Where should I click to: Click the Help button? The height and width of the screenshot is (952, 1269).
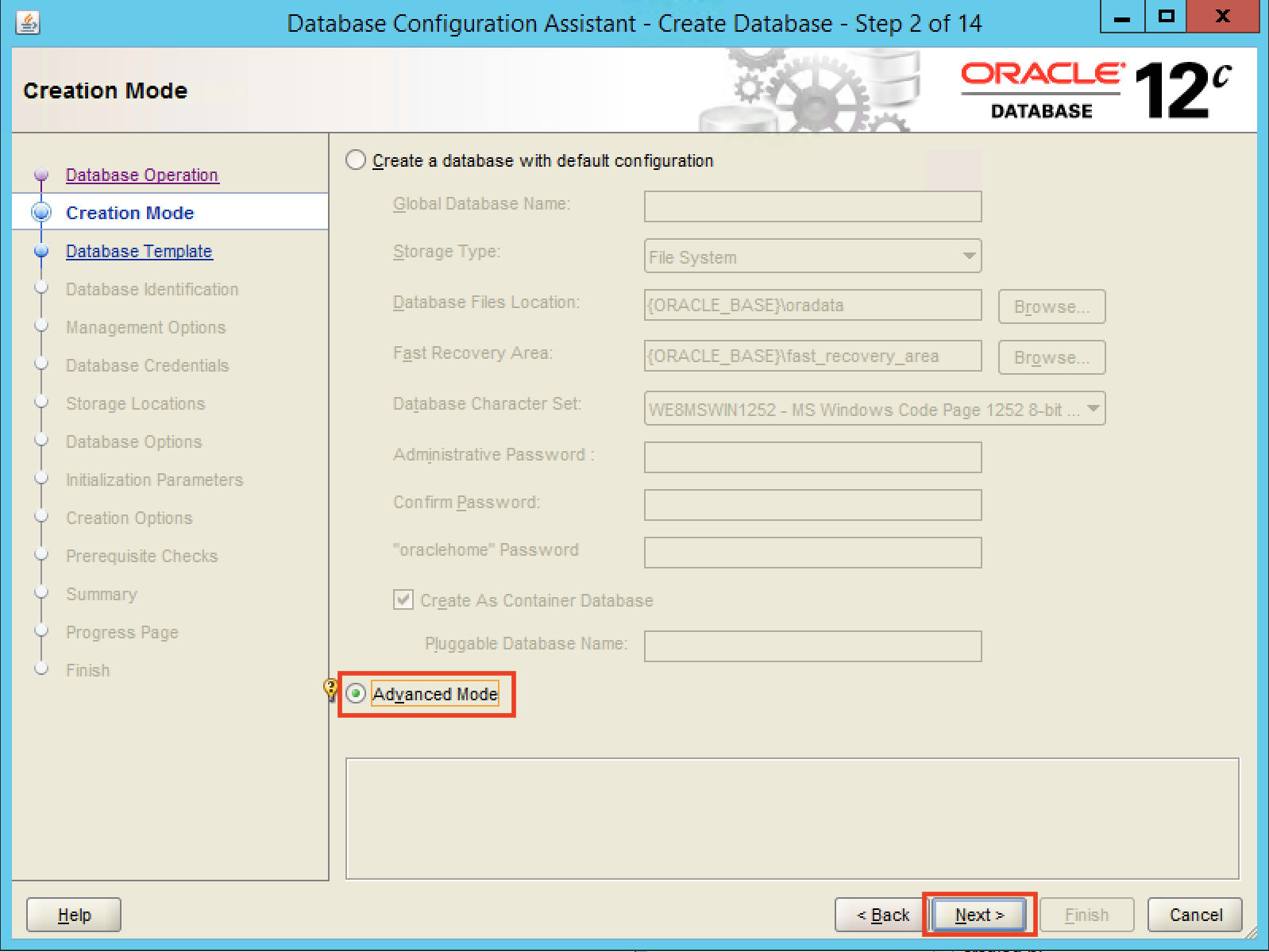tap(74, 915)
